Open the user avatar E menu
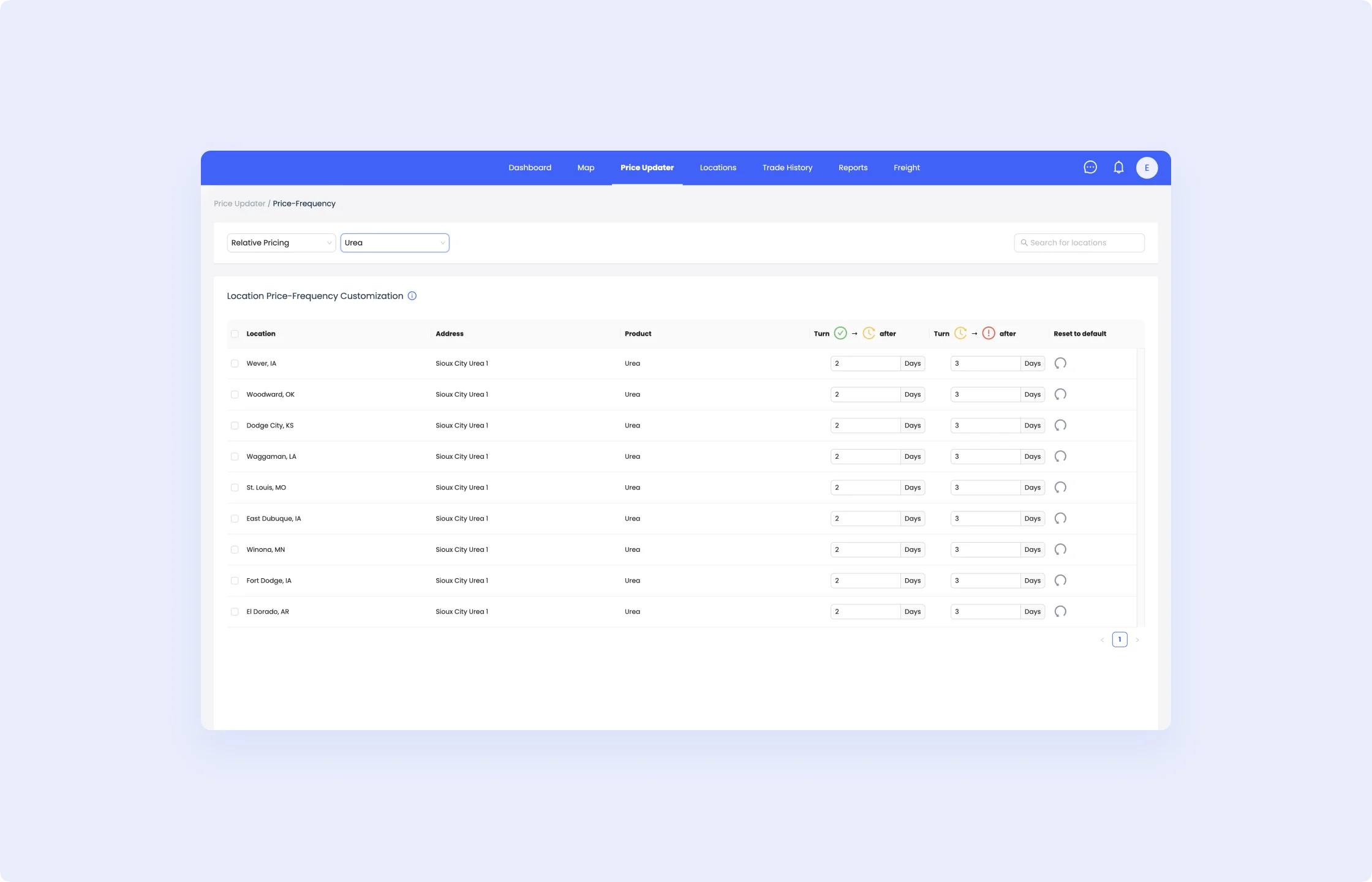Screen dimensions: 1372x882 point(1147,168)
